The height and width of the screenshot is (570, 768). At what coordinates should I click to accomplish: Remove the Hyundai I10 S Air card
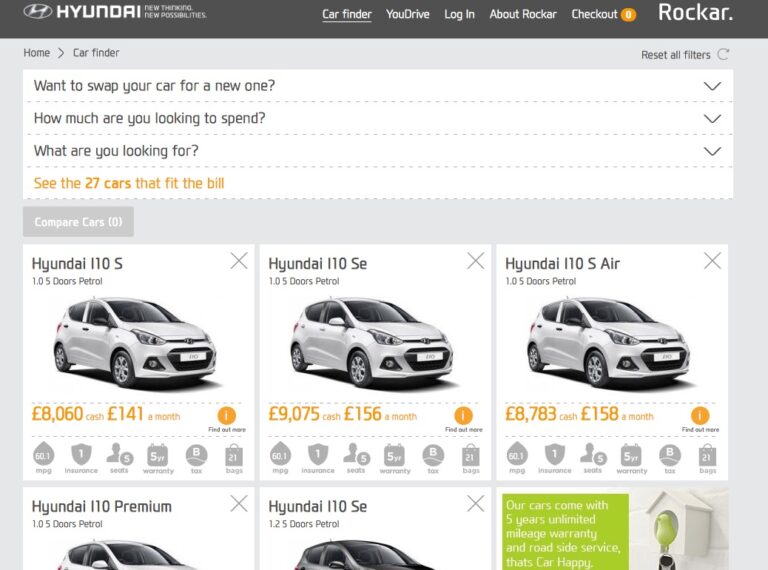[712, 261]
